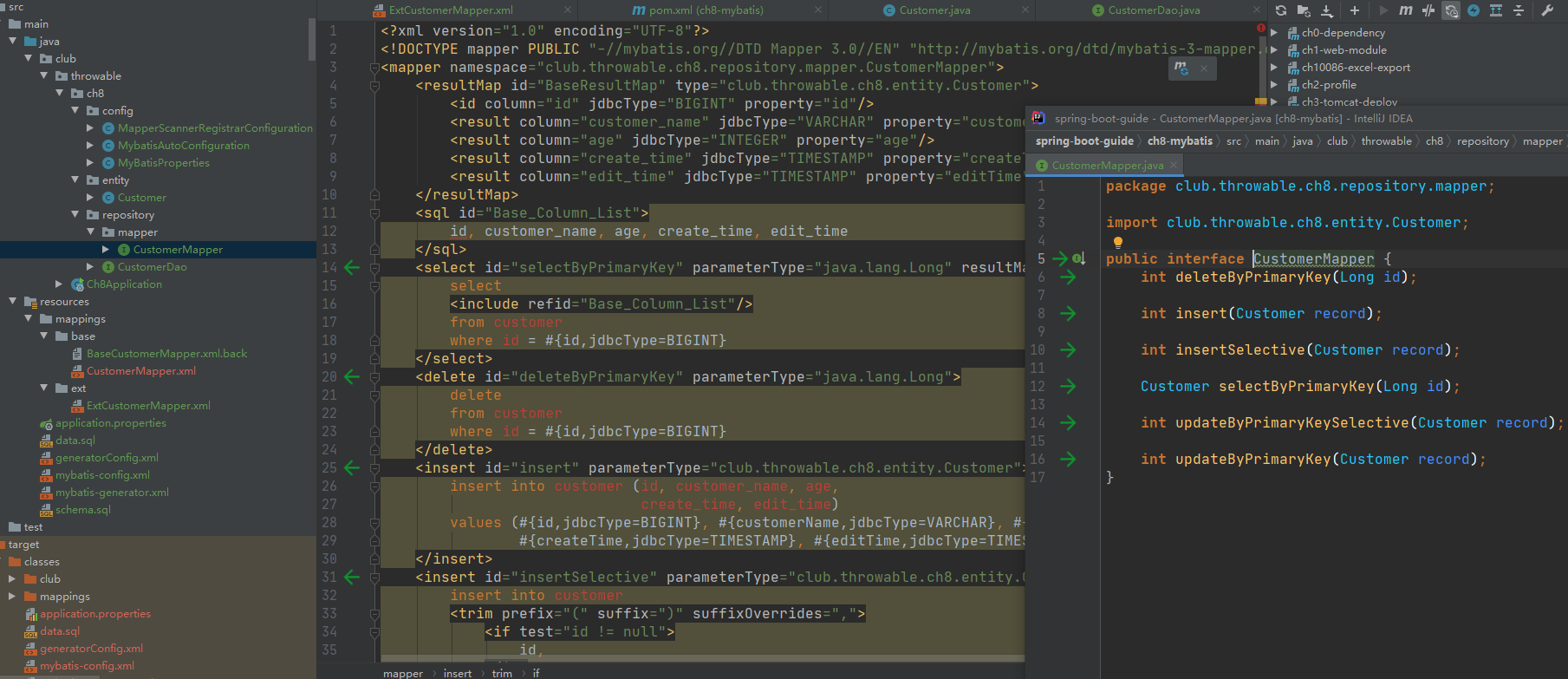Click the Generate Sources and Update Folders icon
The height and width of the screenshot is (679, 1568).
(x=1304, y=10)
